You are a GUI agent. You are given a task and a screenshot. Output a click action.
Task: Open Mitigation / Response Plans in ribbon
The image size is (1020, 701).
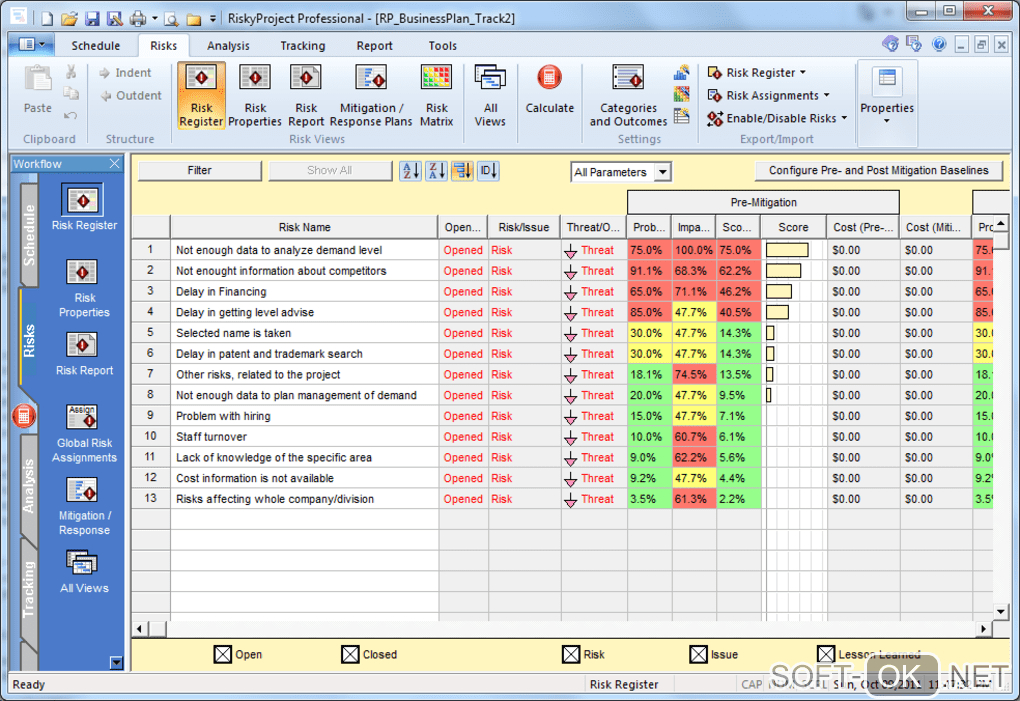tap(371, 96)
